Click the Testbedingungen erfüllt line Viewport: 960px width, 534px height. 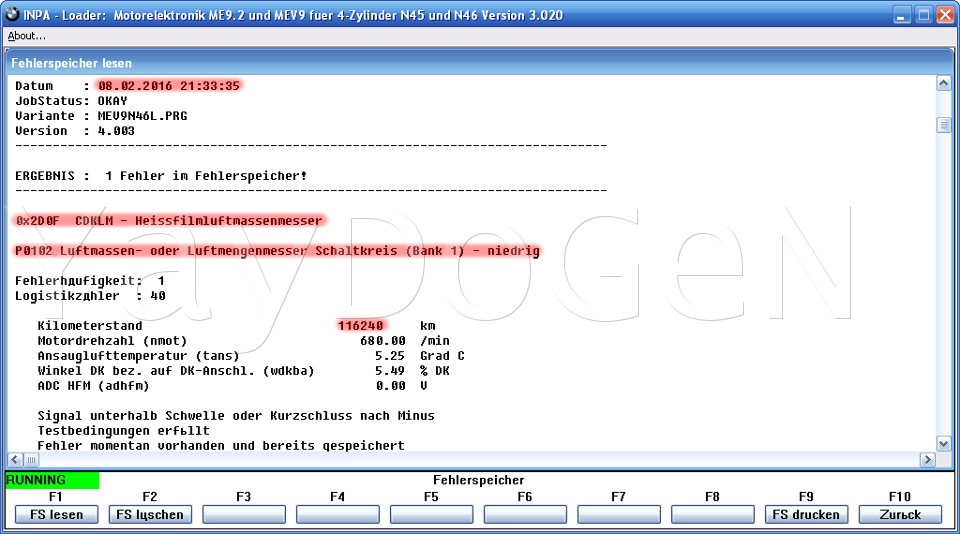coord(124,431)
